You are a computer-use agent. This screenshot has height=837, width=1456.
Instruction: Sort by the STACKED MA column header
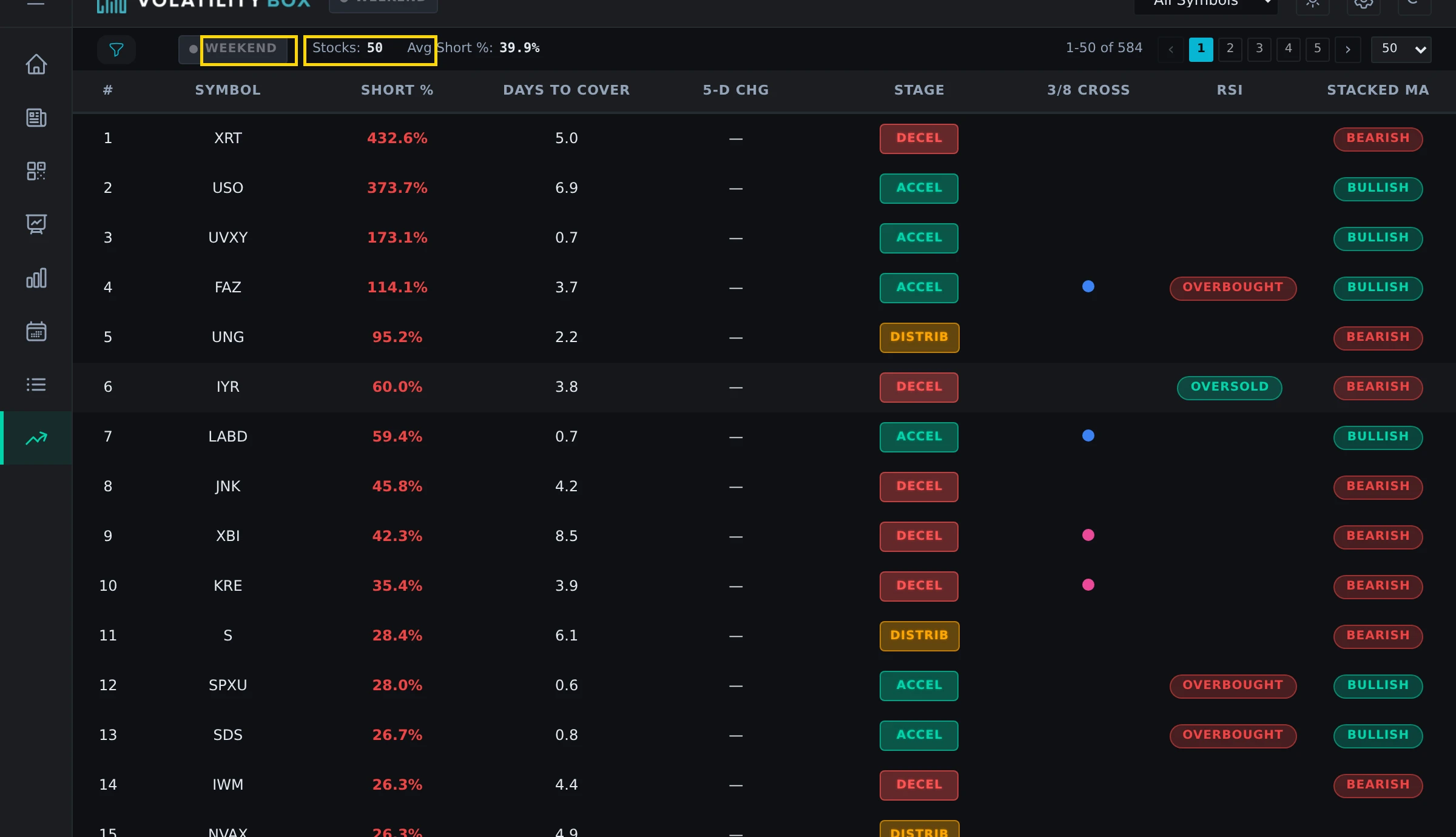click(x=1378, y=90)
